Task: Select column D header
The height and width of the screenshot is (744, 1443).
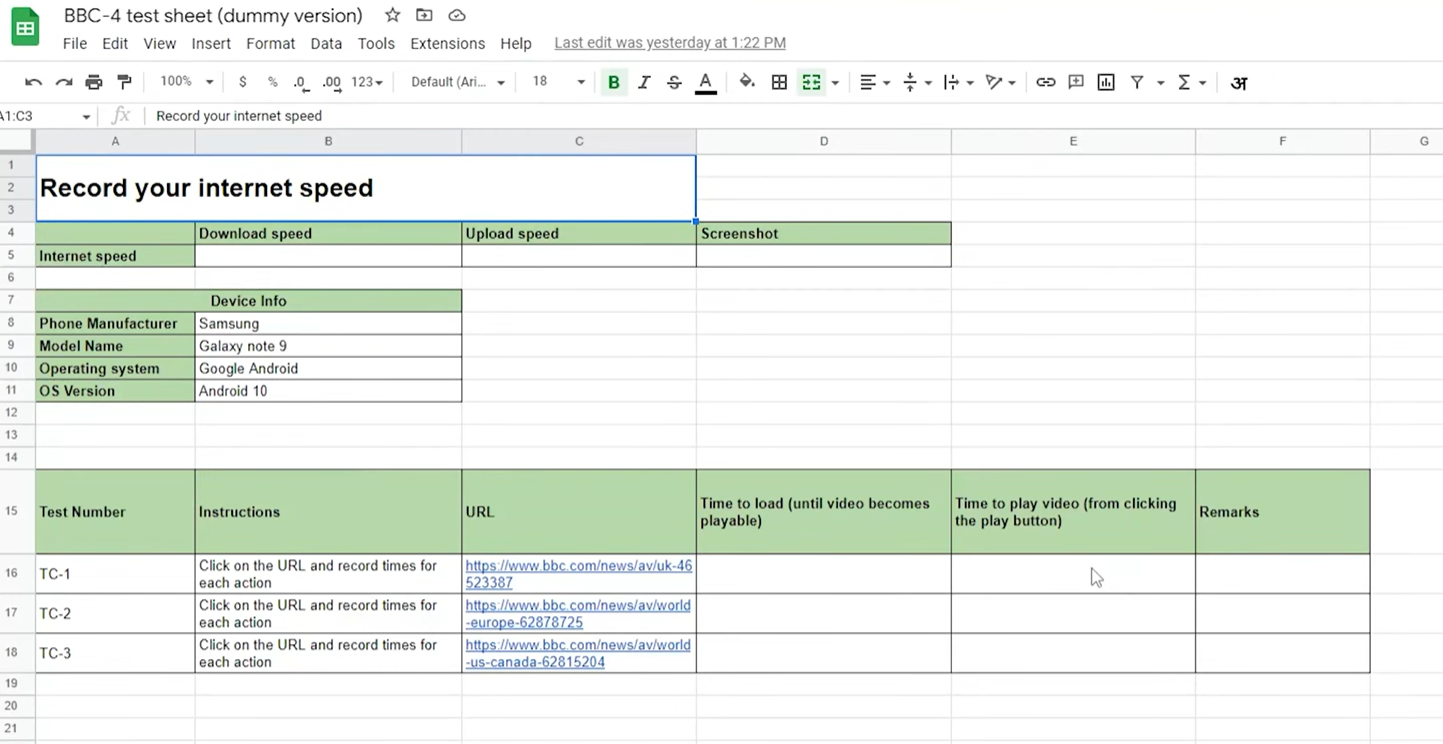Action: [x=824, y=141]
